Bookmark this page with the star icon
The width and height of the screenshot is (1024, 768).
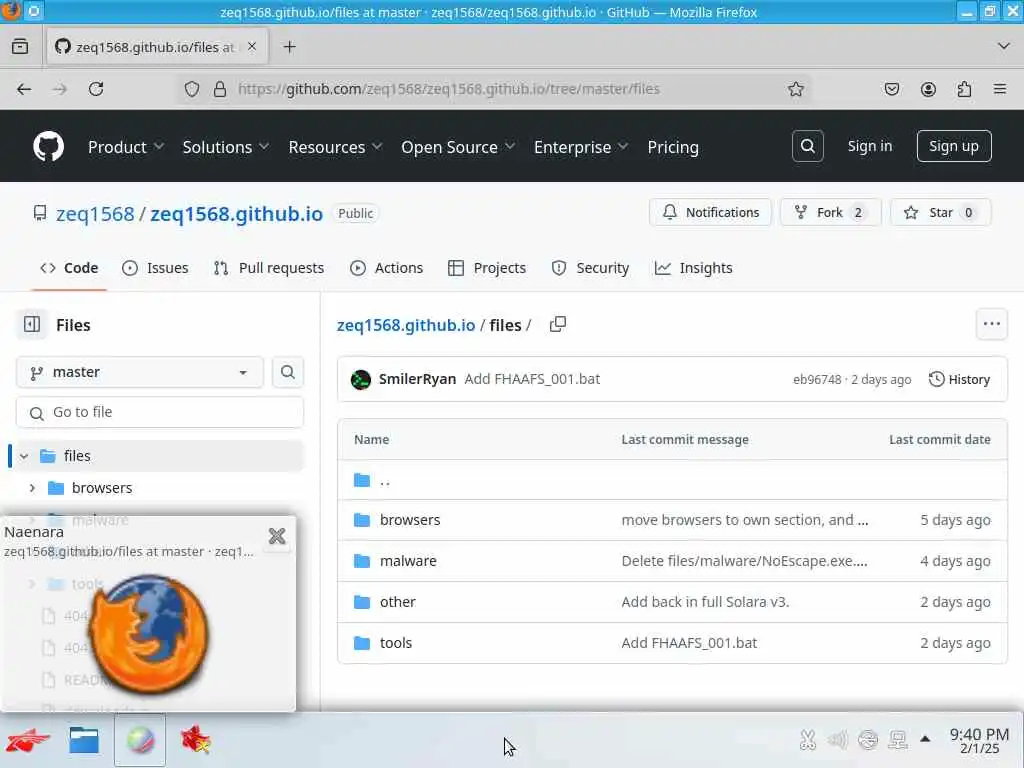[795, 89]
